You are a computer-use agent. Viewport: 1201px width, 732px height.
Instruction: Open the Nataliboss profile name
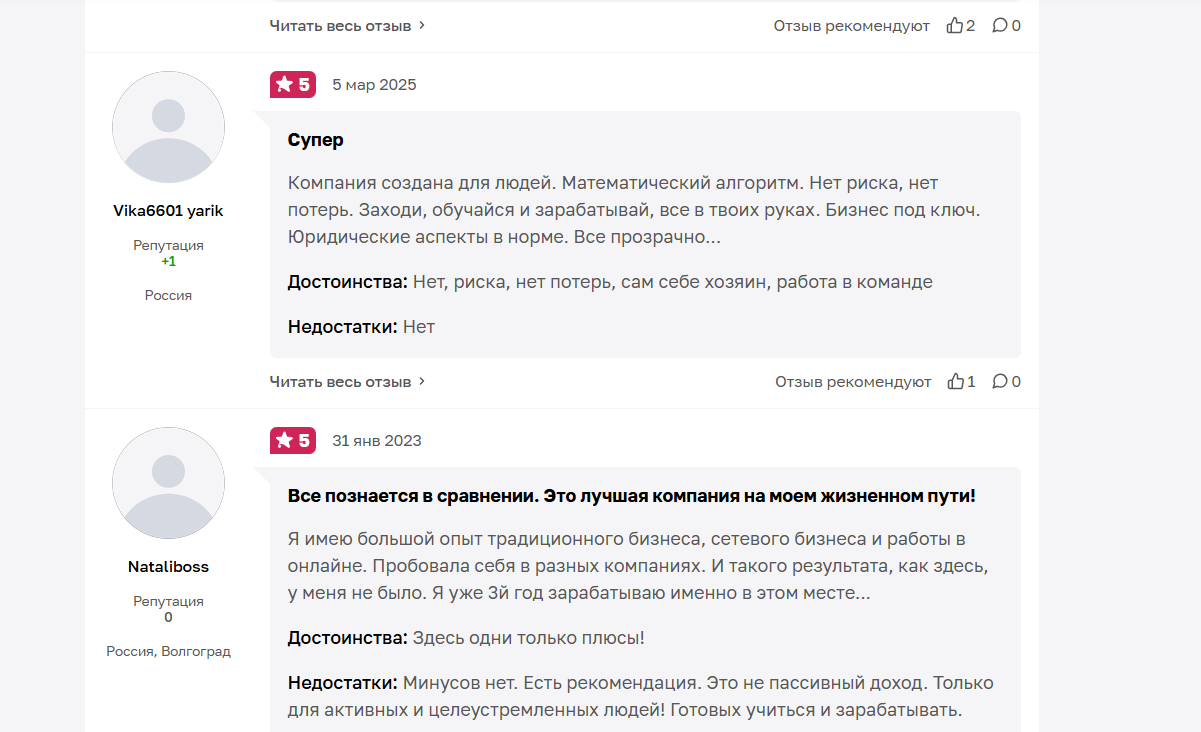168,567
